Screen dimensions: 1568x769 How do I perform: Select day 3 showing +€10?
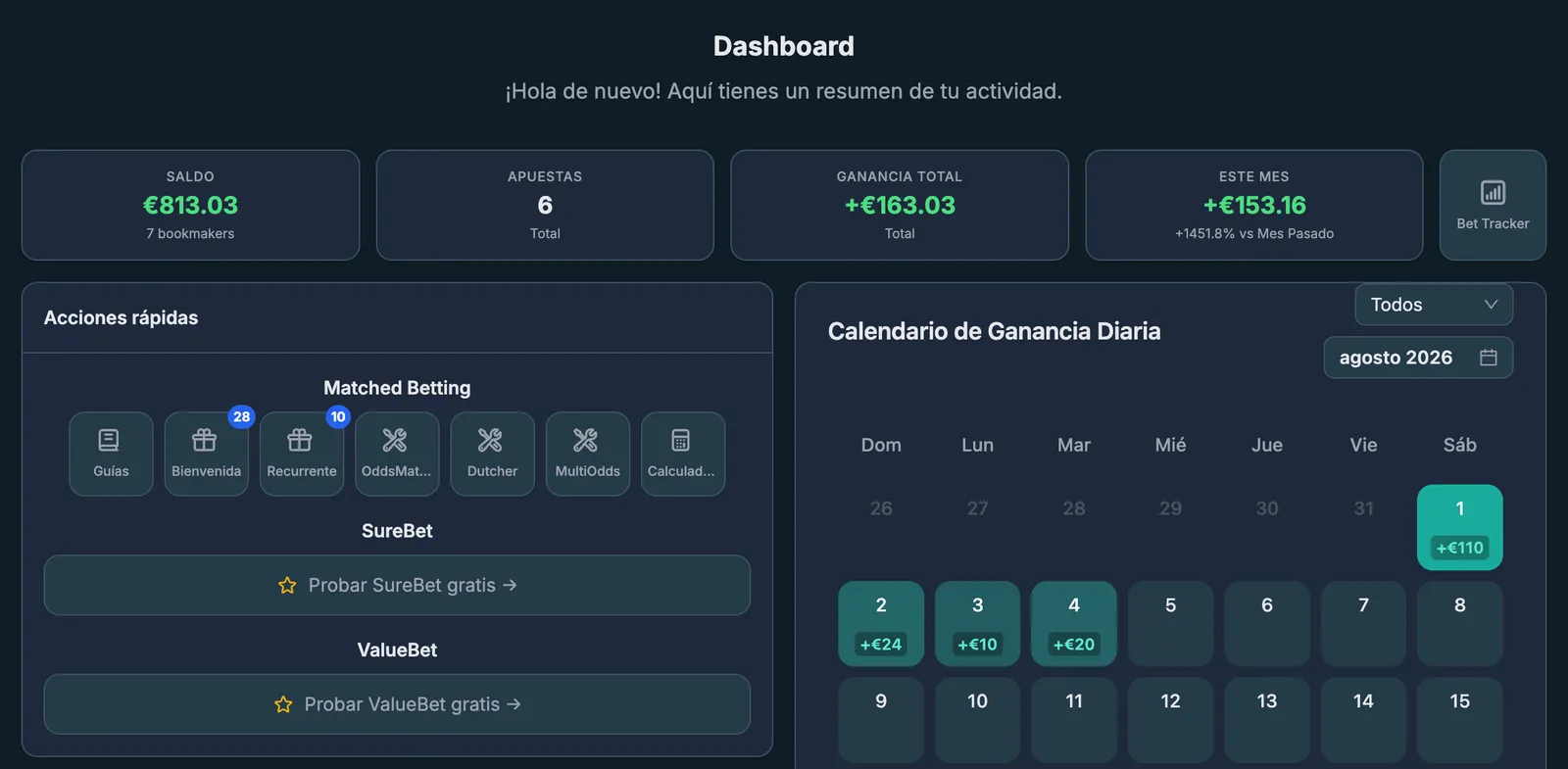coord(977,623)
